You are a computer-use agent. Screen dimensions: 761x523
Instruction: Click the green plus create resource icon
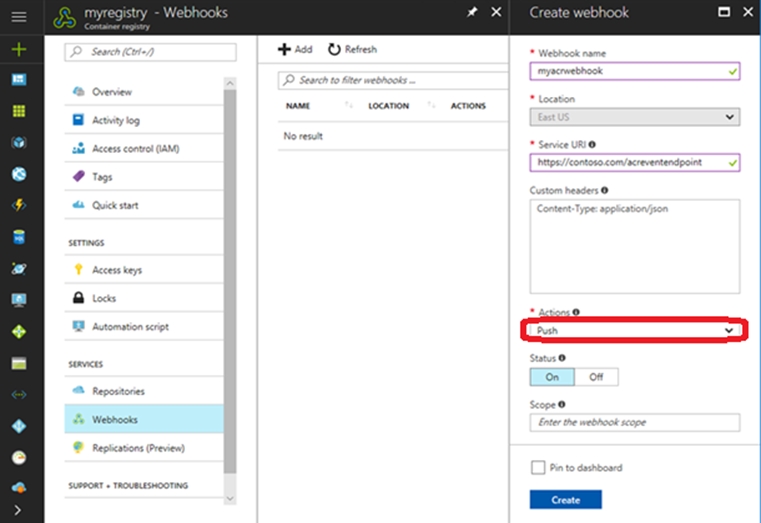tap(19, 50)
